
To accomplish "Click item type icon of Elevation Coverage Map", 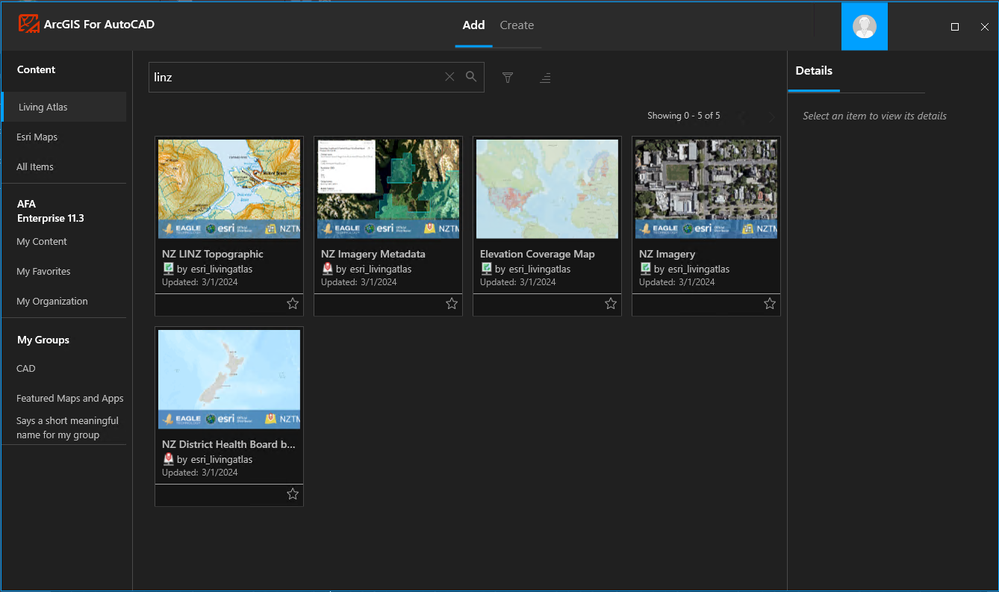I will (x=487, y=268).
